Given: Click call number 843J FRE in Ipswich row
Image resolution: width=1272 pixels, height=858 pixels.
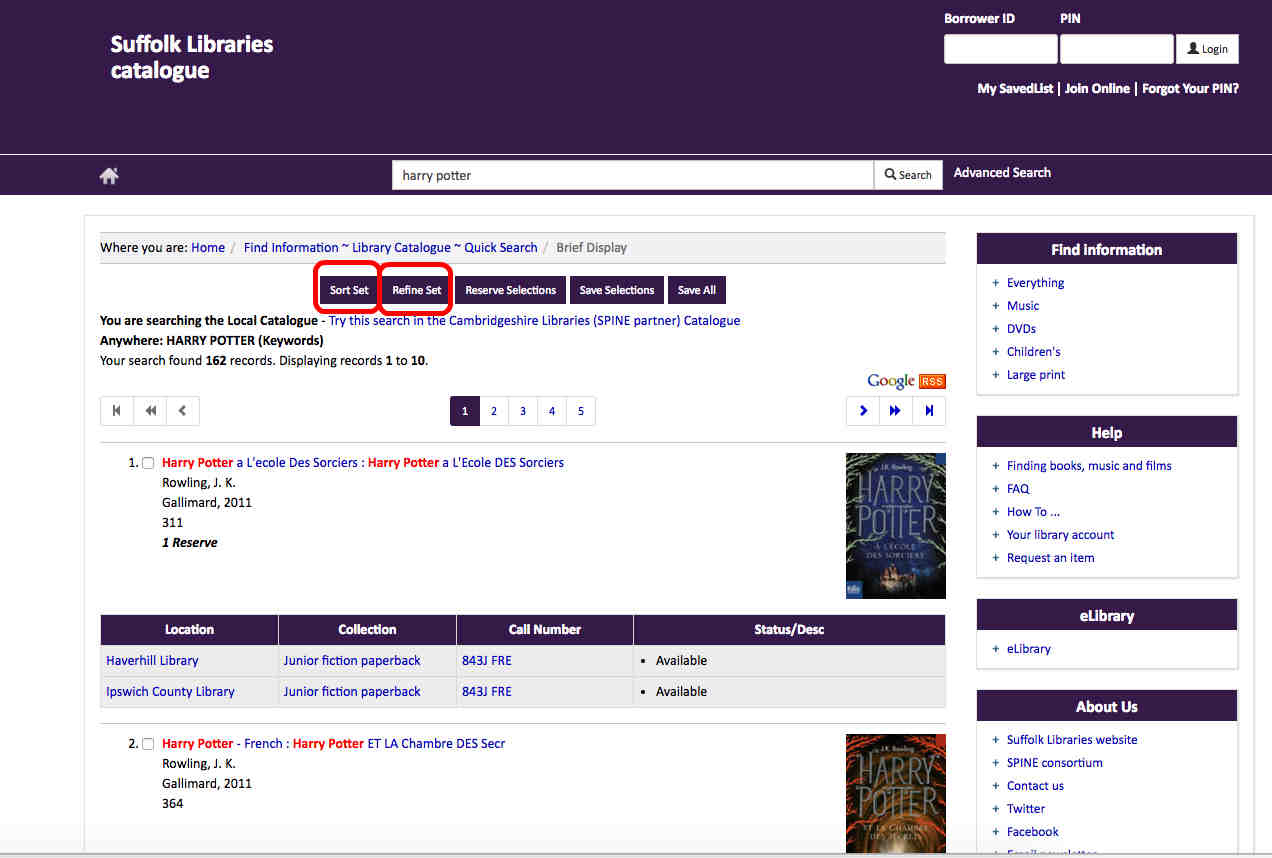Looking at the screenshot, I should coord(486,692).
